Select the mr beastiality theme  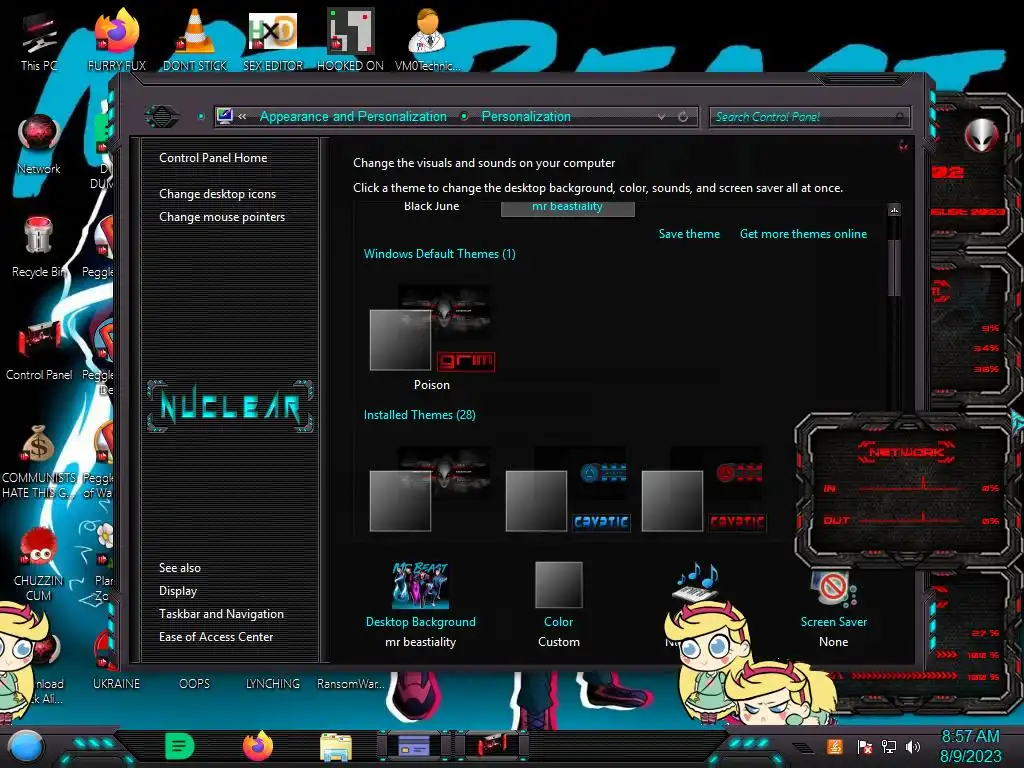(568, 207)
